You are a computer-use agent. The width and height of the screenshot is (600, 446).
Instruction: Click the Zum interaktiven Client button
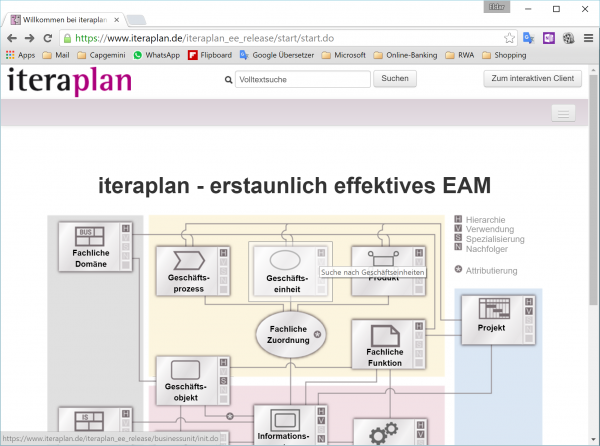(x=532, y=78)
